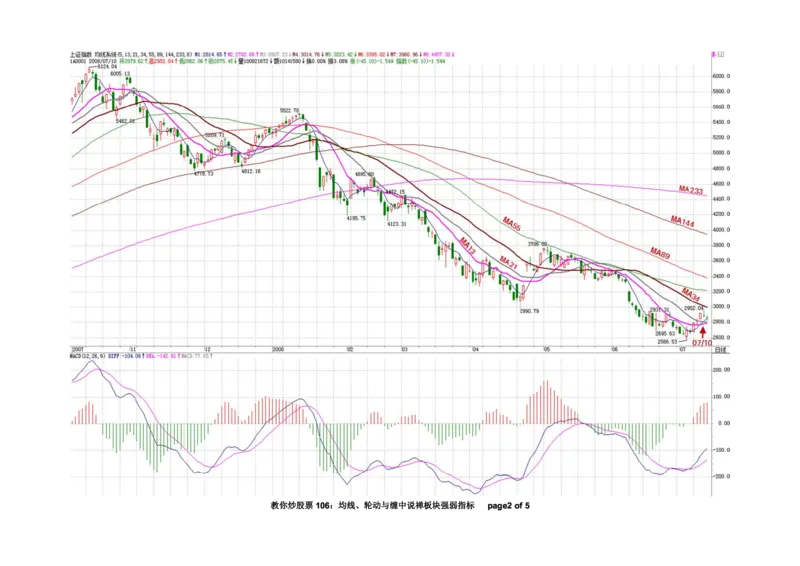This screenshot has height=566, width=800.
Task: Click the 6000 level on price axis
Action: (x=719, y=76)
